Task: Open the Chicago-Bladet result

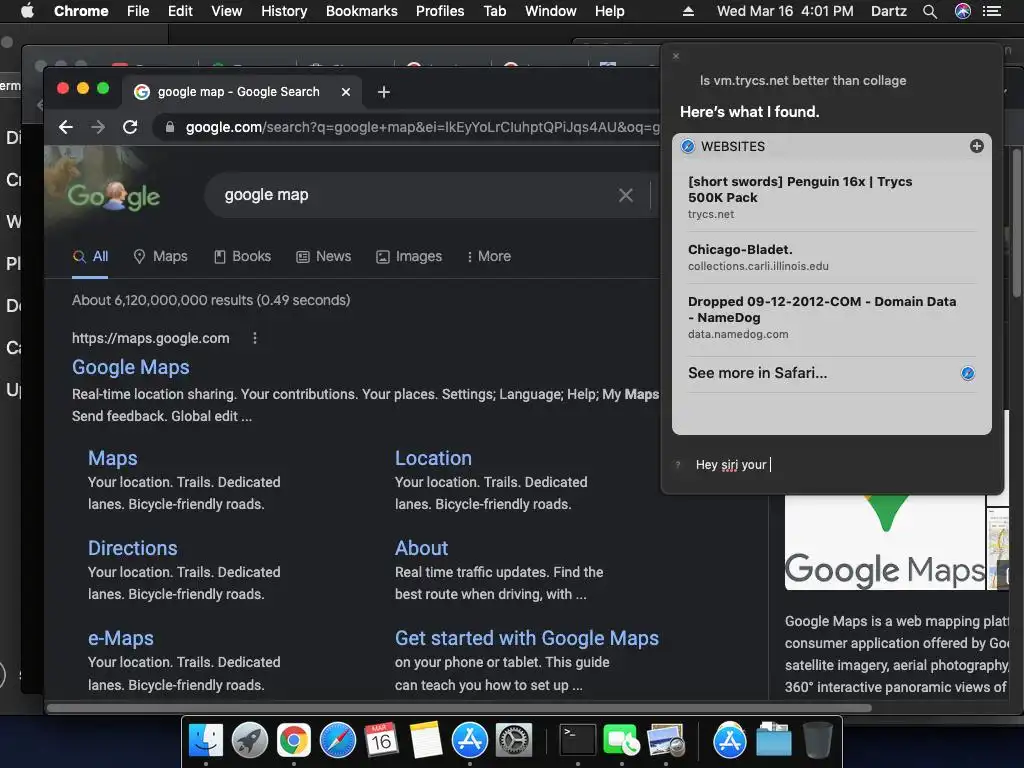Action: (x=831, y=257)
